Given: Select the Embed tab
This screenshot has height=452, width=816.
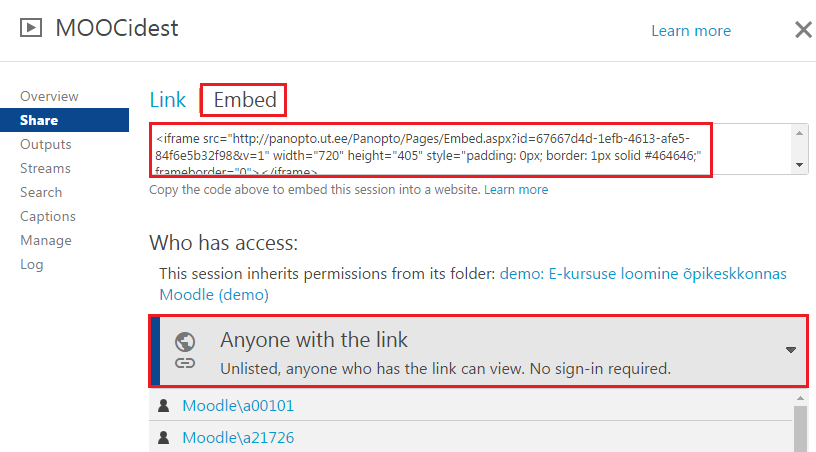Looking at the screenshot, I should 245,100.
